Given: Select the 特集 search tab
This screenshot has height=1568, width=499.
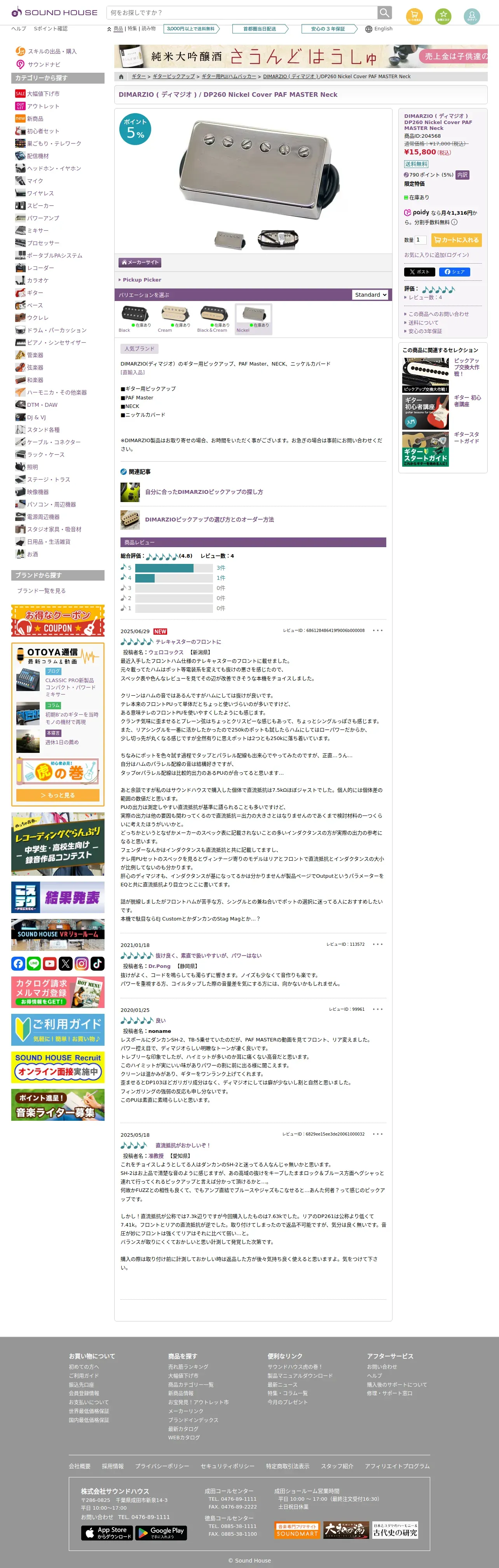Looking at the screenshot, I should pos(132,29).
